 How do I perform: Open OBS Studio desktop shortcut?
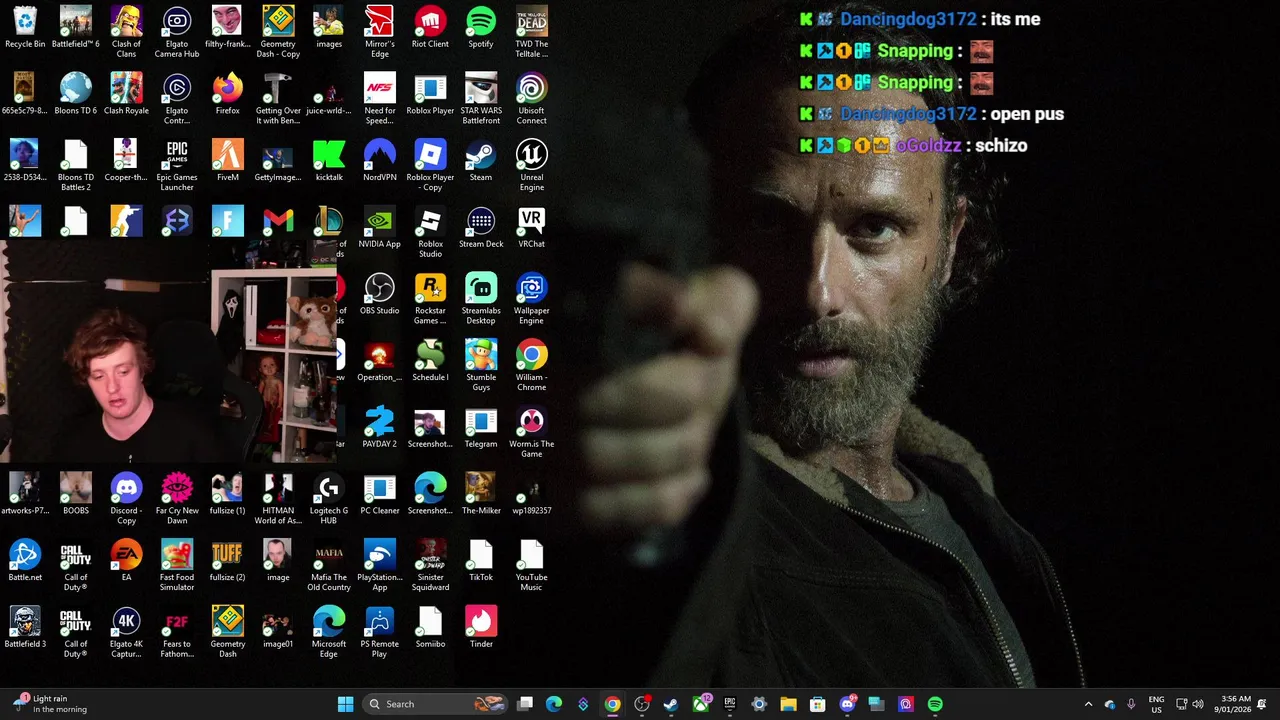click(x=379, y=295)
